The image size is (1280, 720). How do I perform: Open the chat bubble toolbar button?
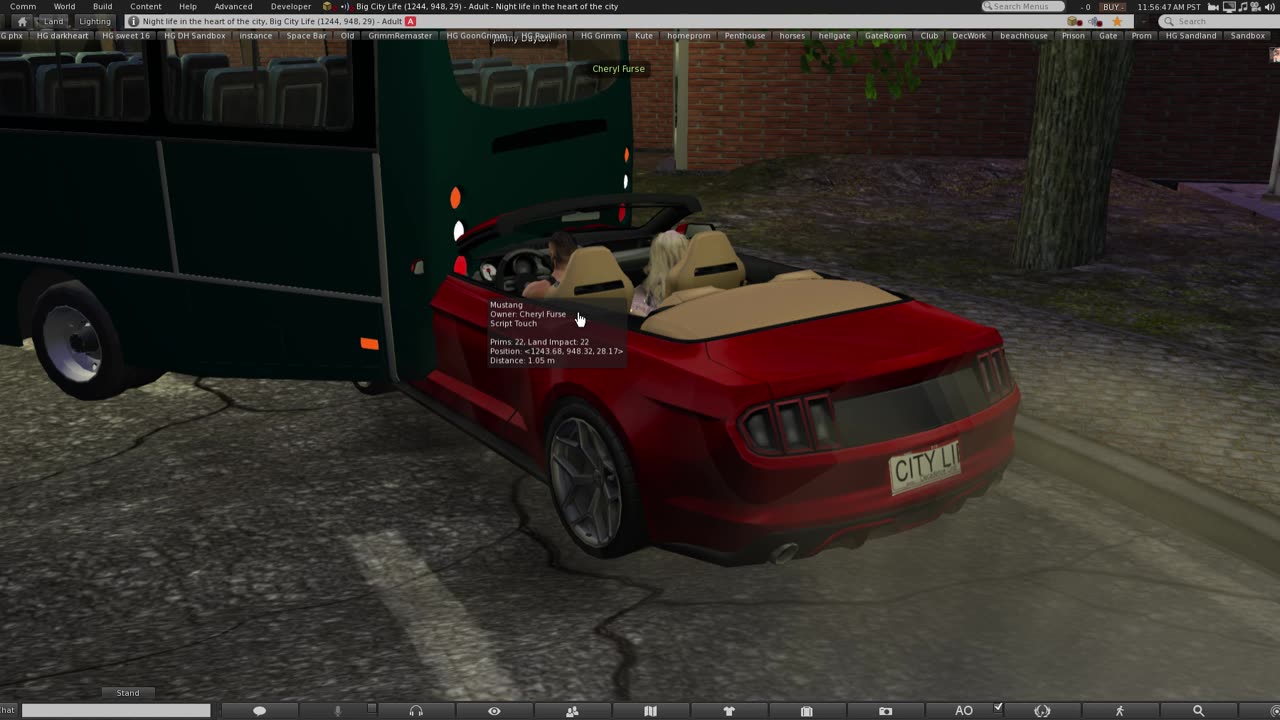click(259, 711)
